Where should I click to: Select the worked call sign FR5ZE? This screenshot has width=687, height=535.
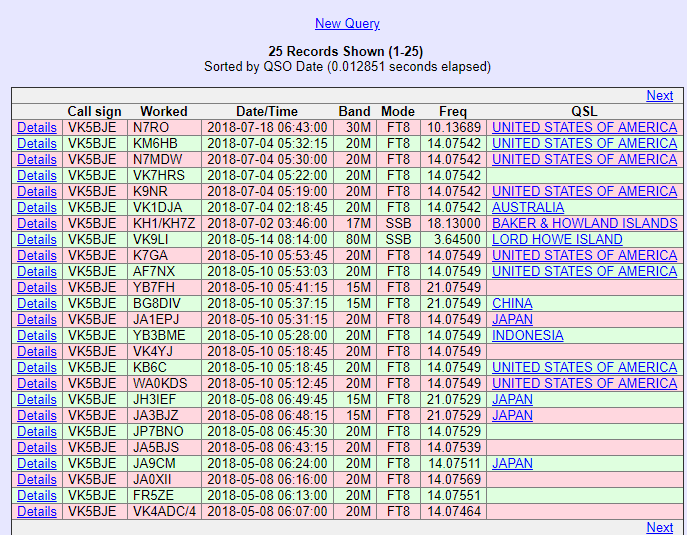[x=153, y=495]
